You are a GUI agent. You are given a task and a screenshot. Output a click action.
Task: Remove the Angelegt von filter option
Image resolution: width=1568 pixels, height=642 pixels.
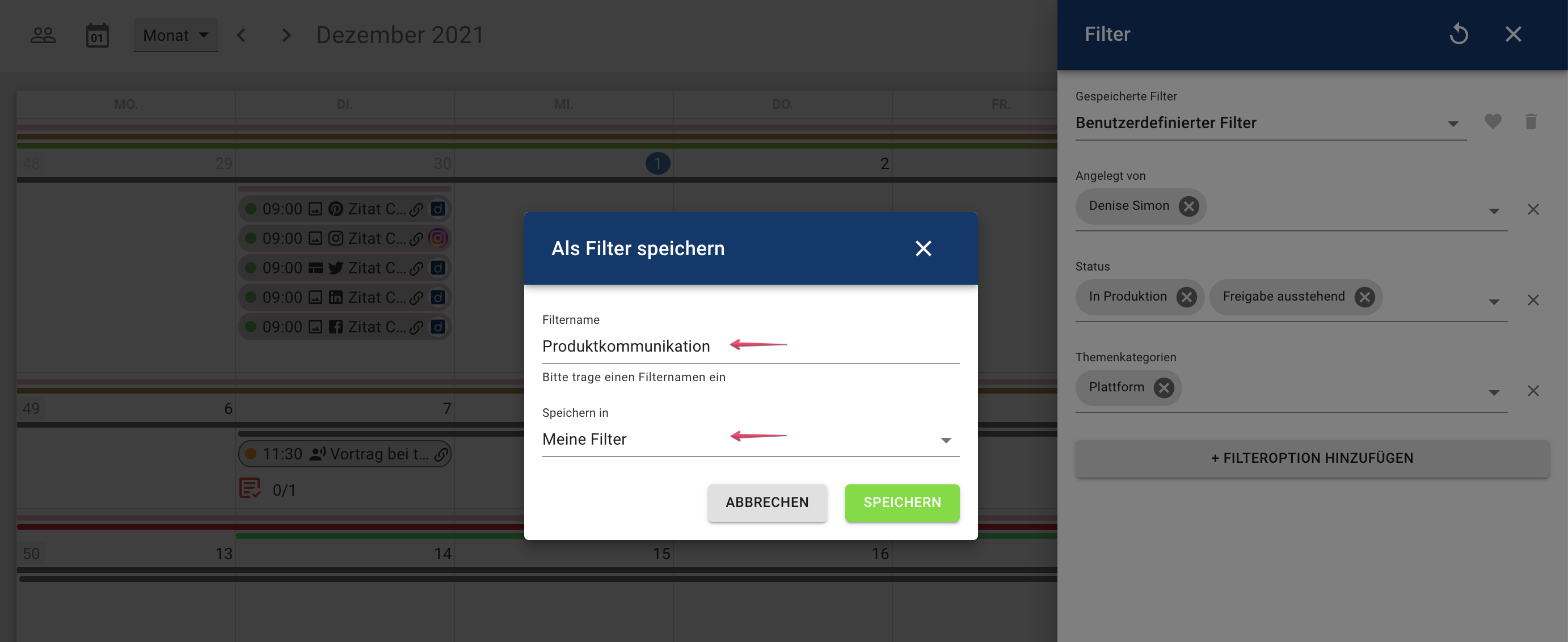(x=1533, y=209)
